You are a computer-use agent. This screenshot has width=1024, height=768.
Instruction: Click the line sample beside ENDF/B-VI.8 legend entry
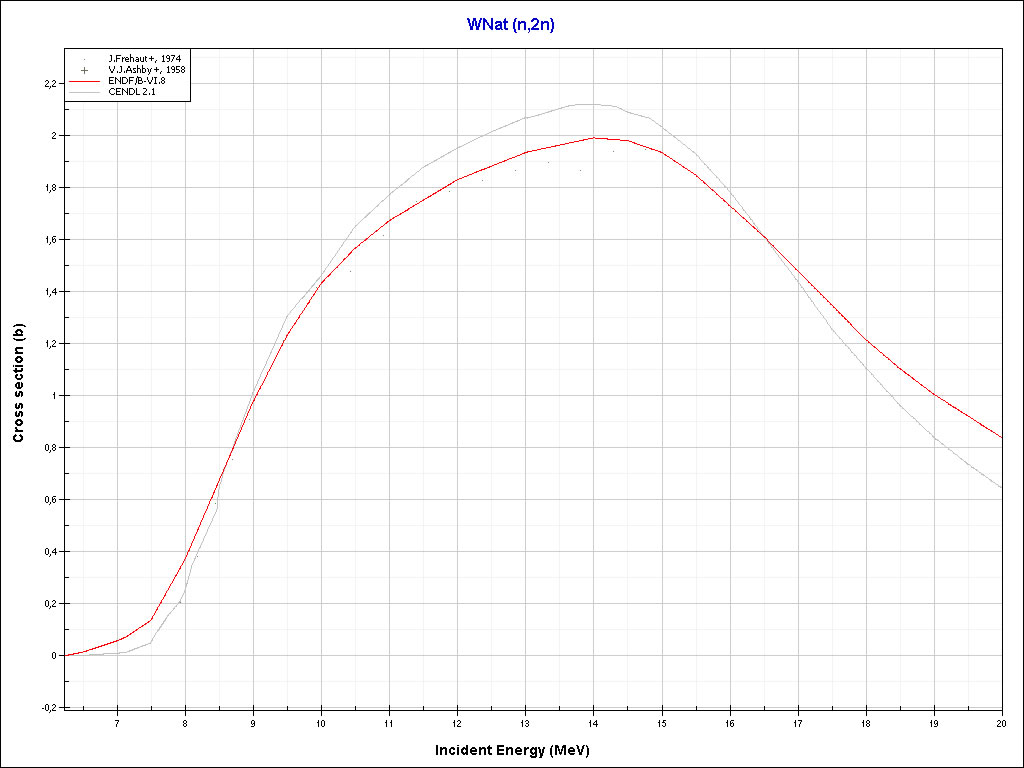[85, 81]
